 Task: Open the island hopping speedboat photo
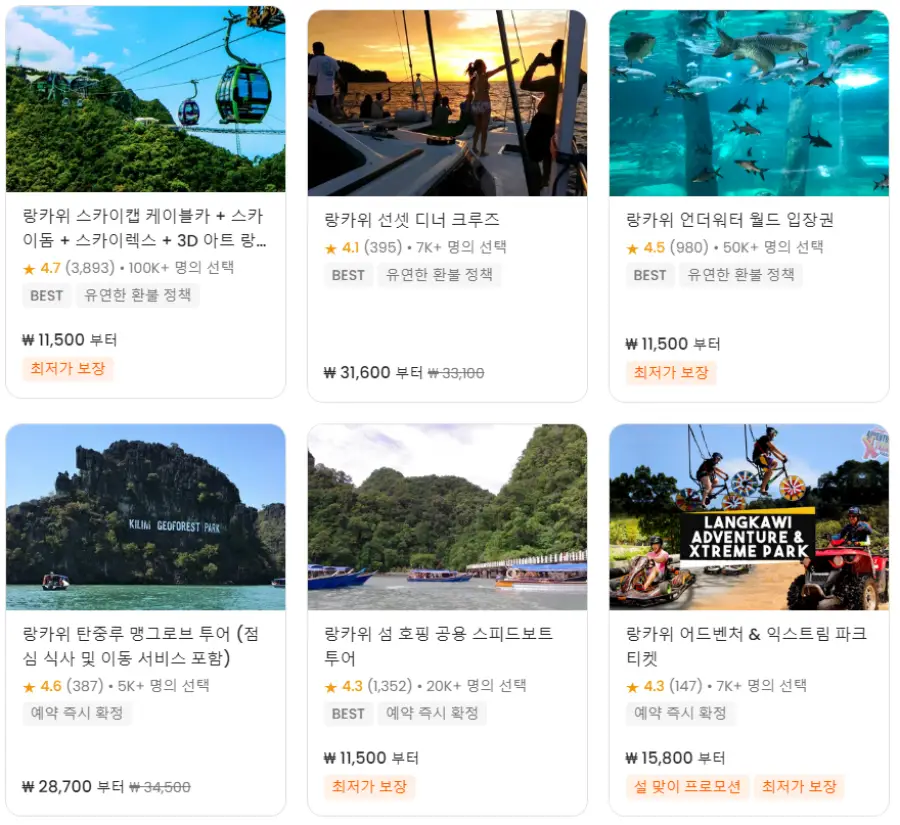[x=447, y=517]
